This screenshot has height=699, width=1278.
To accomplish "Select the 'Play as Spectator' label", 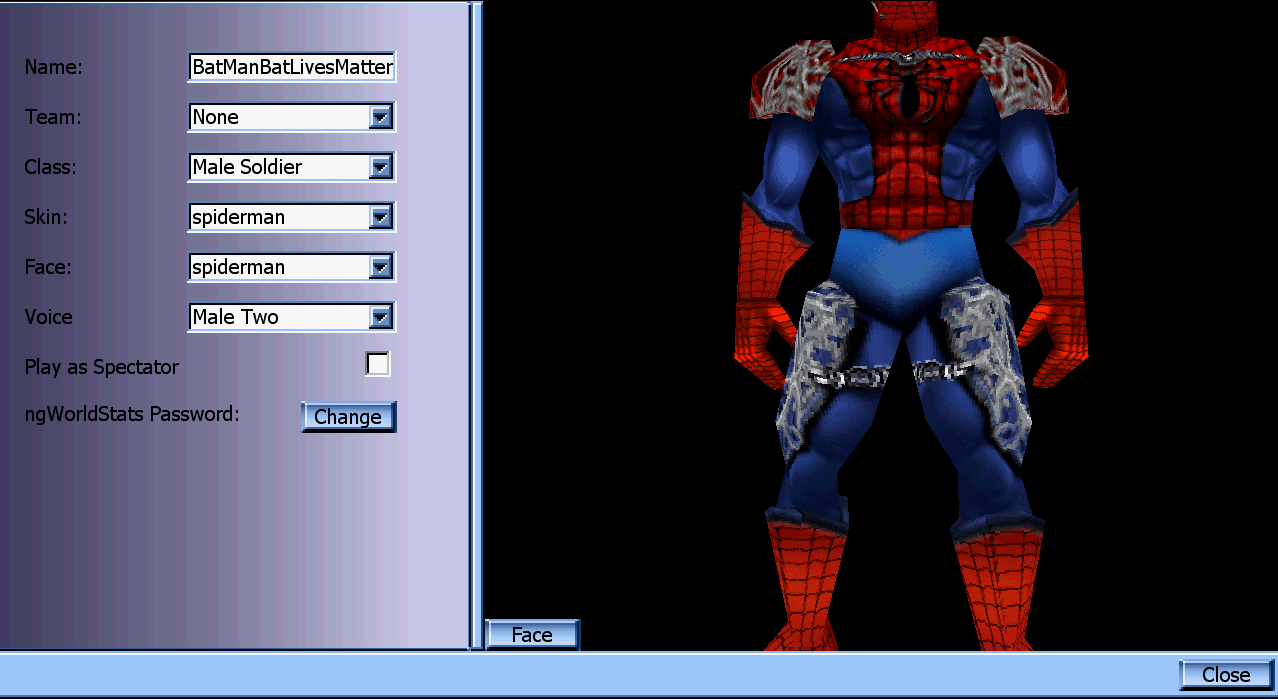I will (x=102, y=367).
